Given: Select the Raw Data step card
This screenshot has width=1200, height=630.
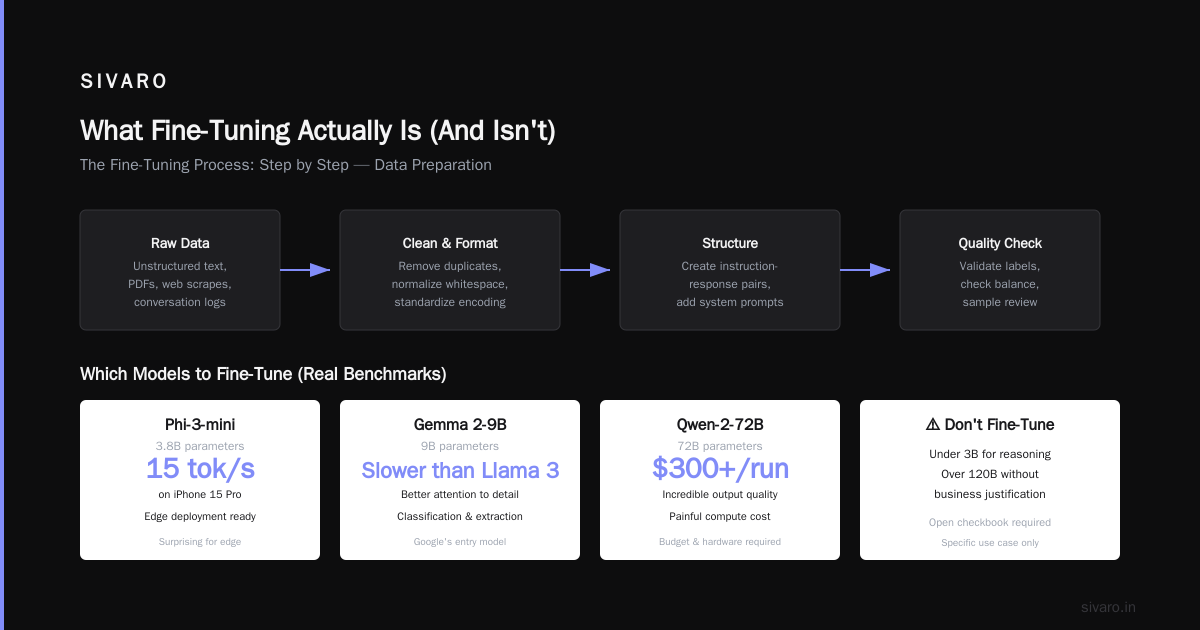Looking at the screenshot, I should pyautogui.click(x=180, y=270).
